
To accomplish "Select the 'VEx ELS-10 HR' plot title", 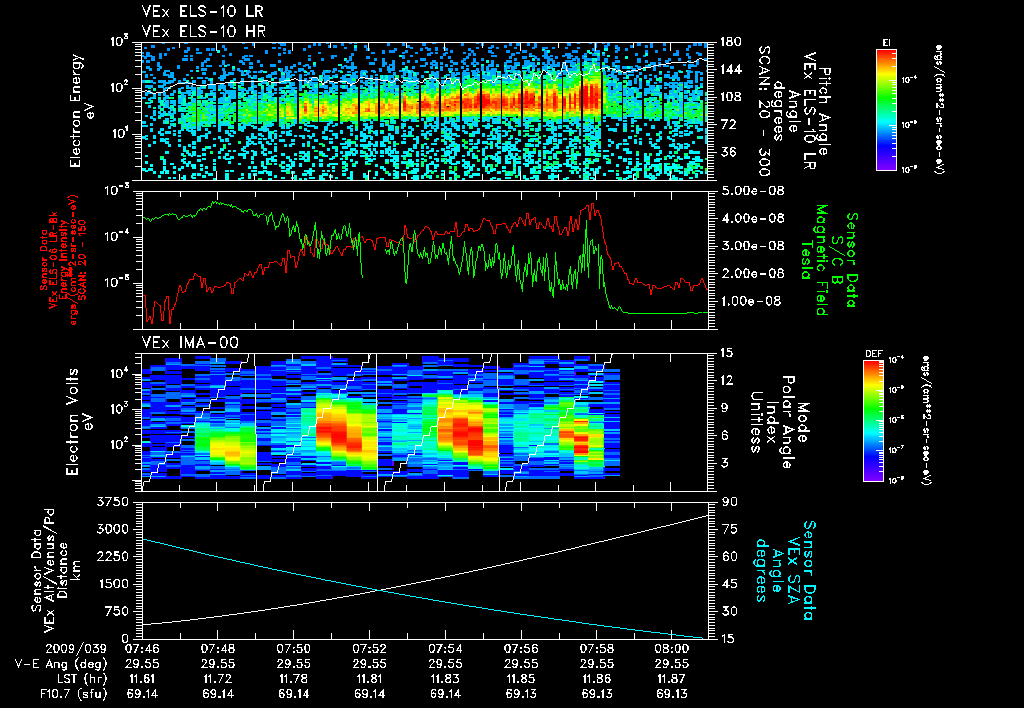I will [x=203, y=31].
